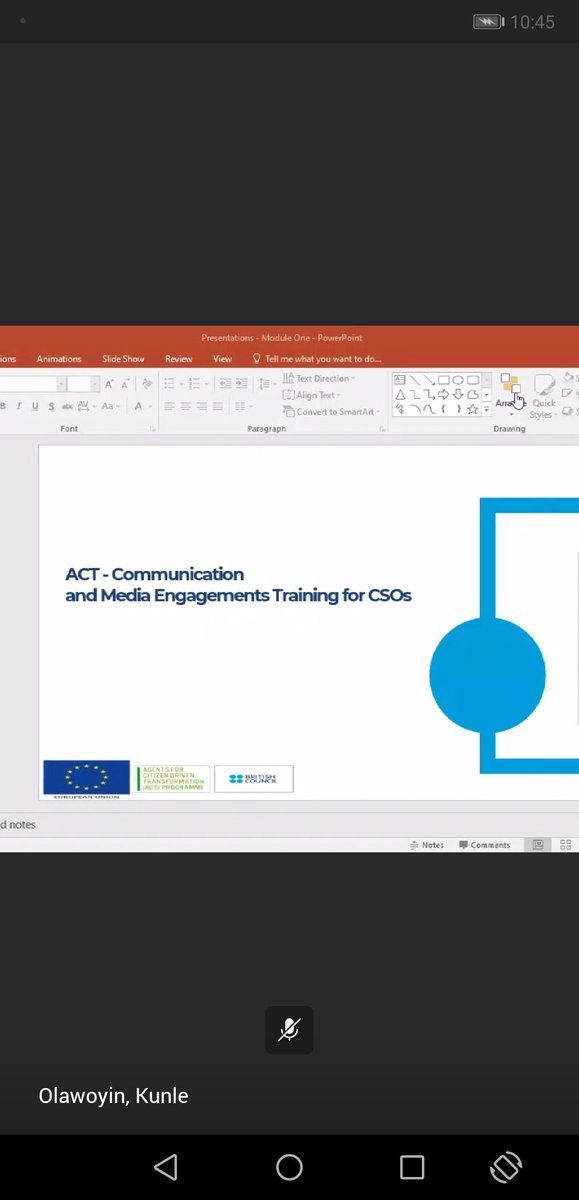Screen dimensions: 579x1200
Task: Open Paragraph dialog launcher
Action: tap(382, 429)
